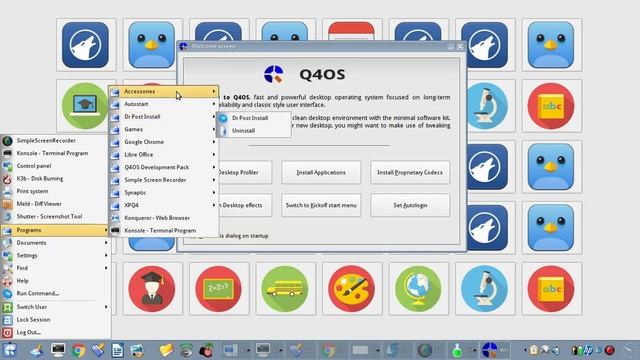Screen dimensions: 640x360
Task: Expand the XPQ4 programs folder
Action: (x=164, y=205)
